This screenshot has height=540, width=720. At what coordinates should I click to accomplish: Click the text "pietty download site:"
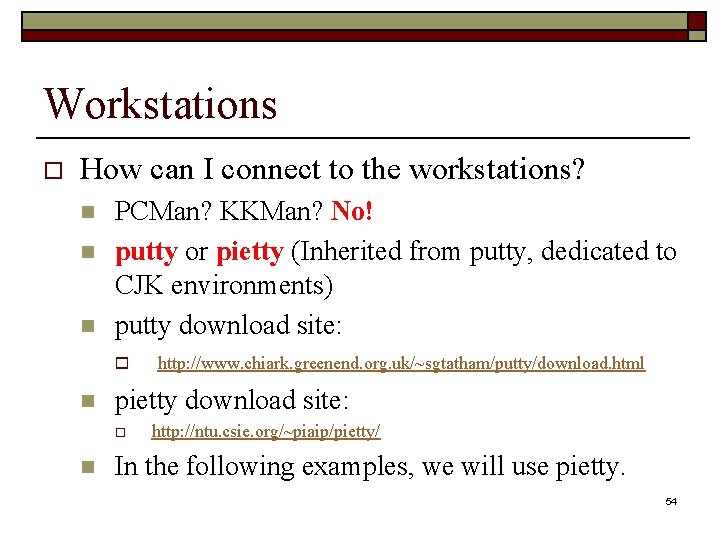(x=231, y=400)
